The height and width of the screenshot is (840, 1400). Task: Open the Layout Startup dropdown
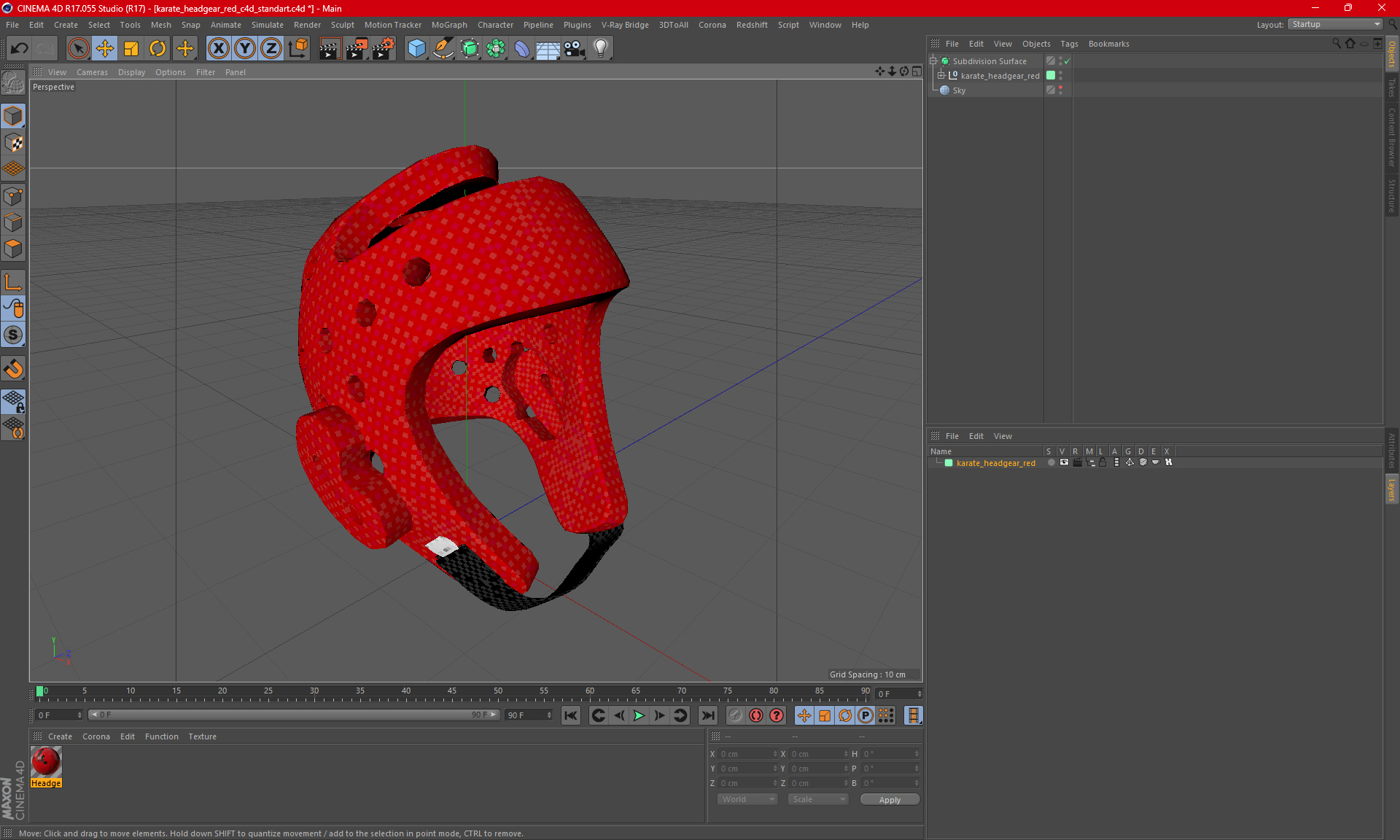tap(1335, 24)
